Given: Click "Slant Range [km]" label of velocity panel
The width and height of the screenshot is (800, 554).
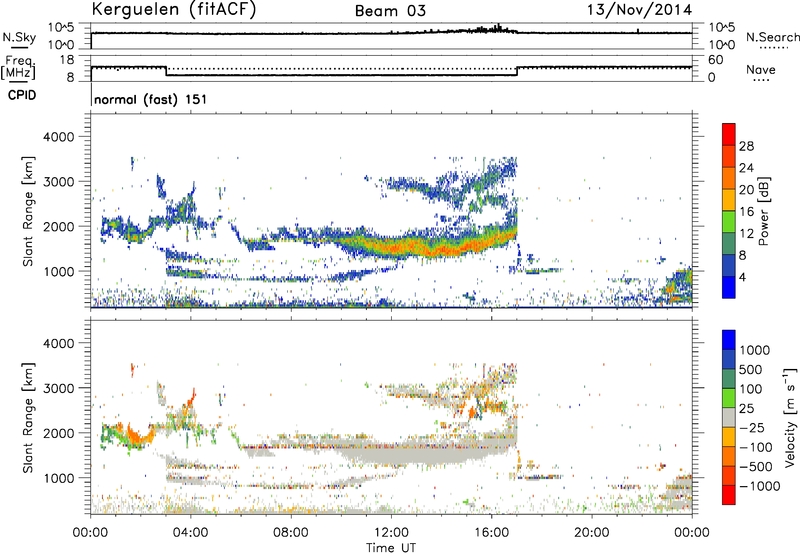Looking at the screenshot, I should point(28,417).
